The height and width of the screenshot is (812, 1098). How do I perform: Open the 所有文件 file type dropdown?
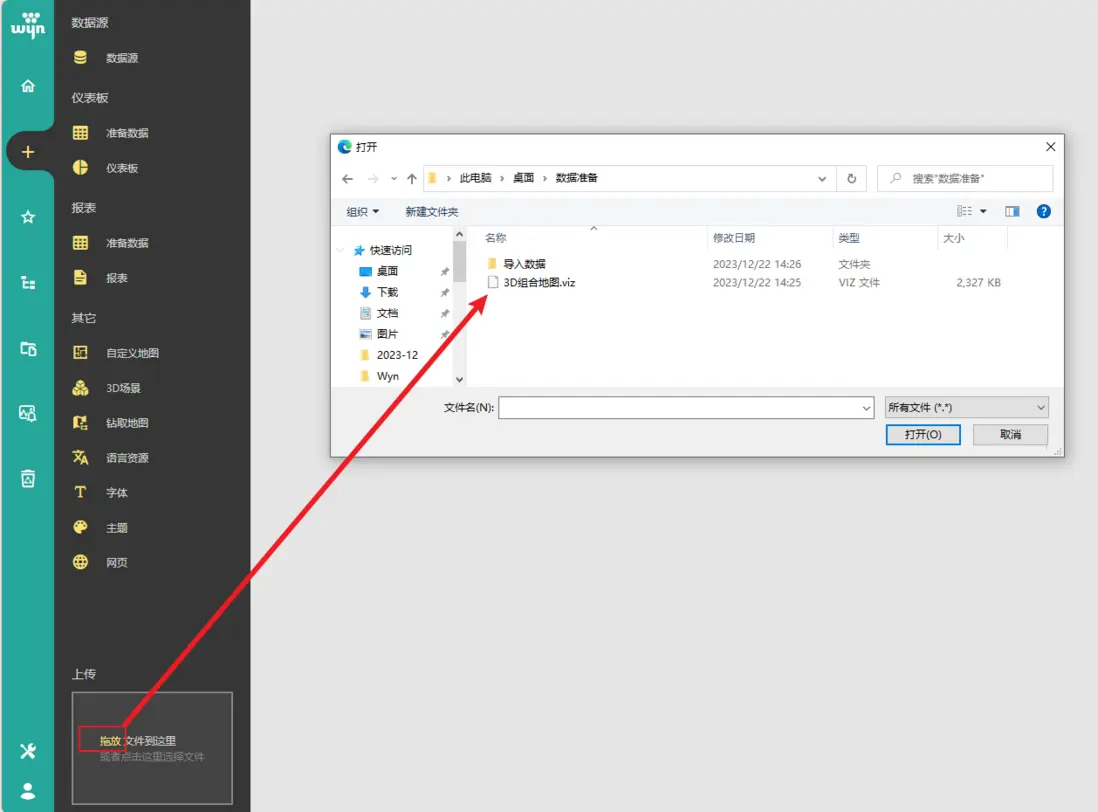click(966, 407)
